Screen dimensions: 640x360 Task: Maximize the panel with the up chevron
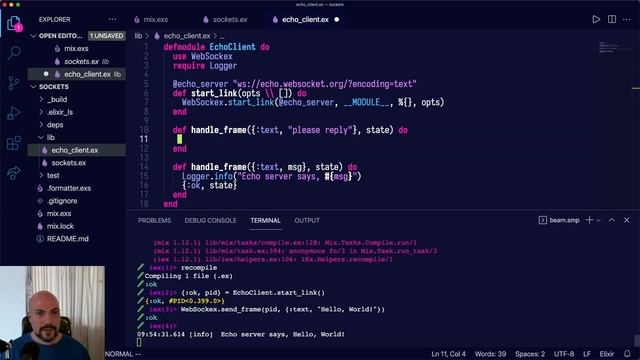click(x=612, y=220)
